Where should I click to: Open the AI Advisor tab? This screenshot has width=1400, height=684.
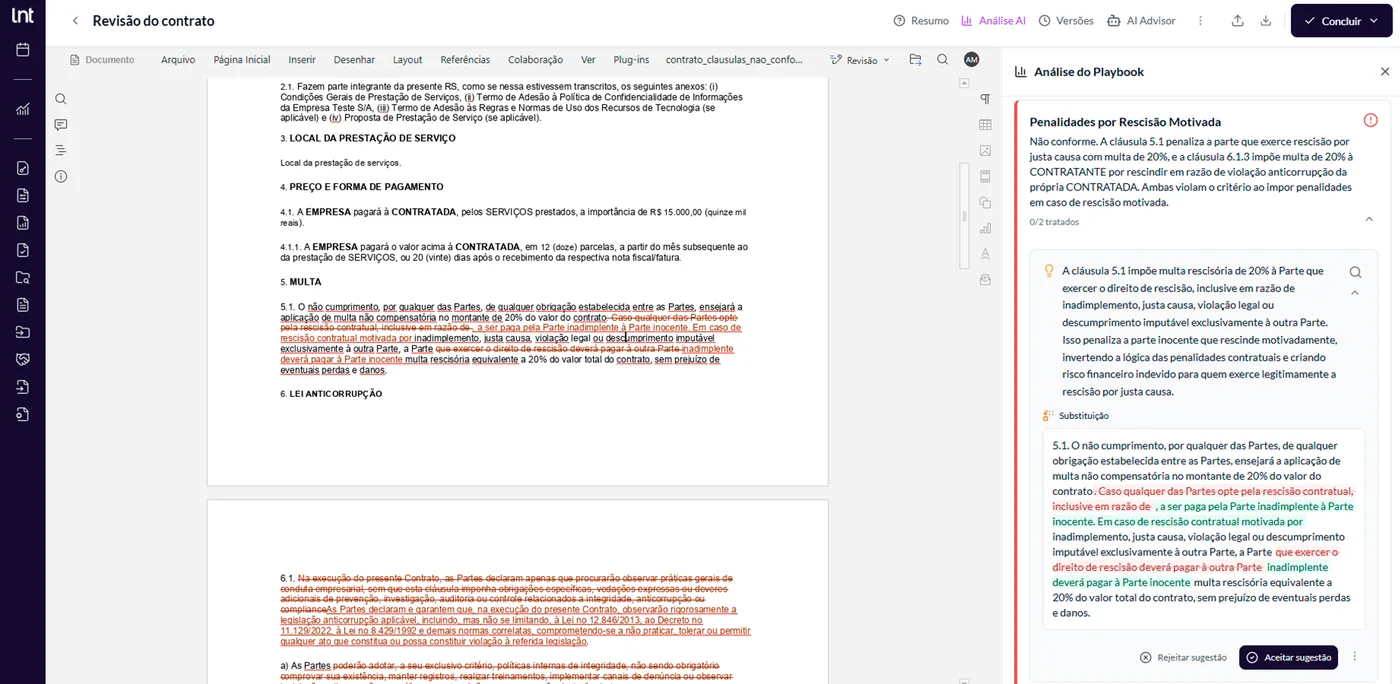(1142, 21)
